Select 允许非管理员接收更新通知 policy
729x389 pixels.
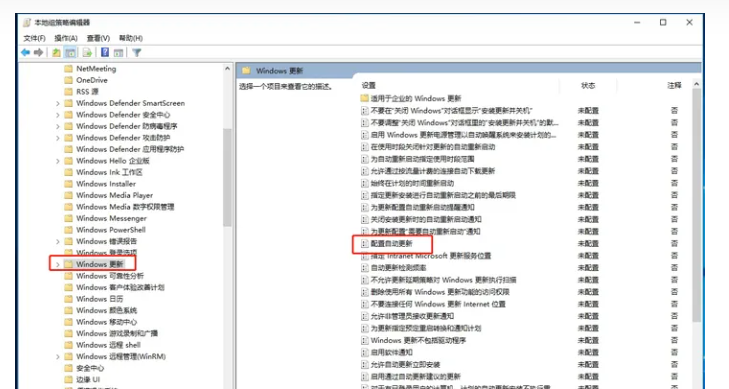[x=412, y=316]
